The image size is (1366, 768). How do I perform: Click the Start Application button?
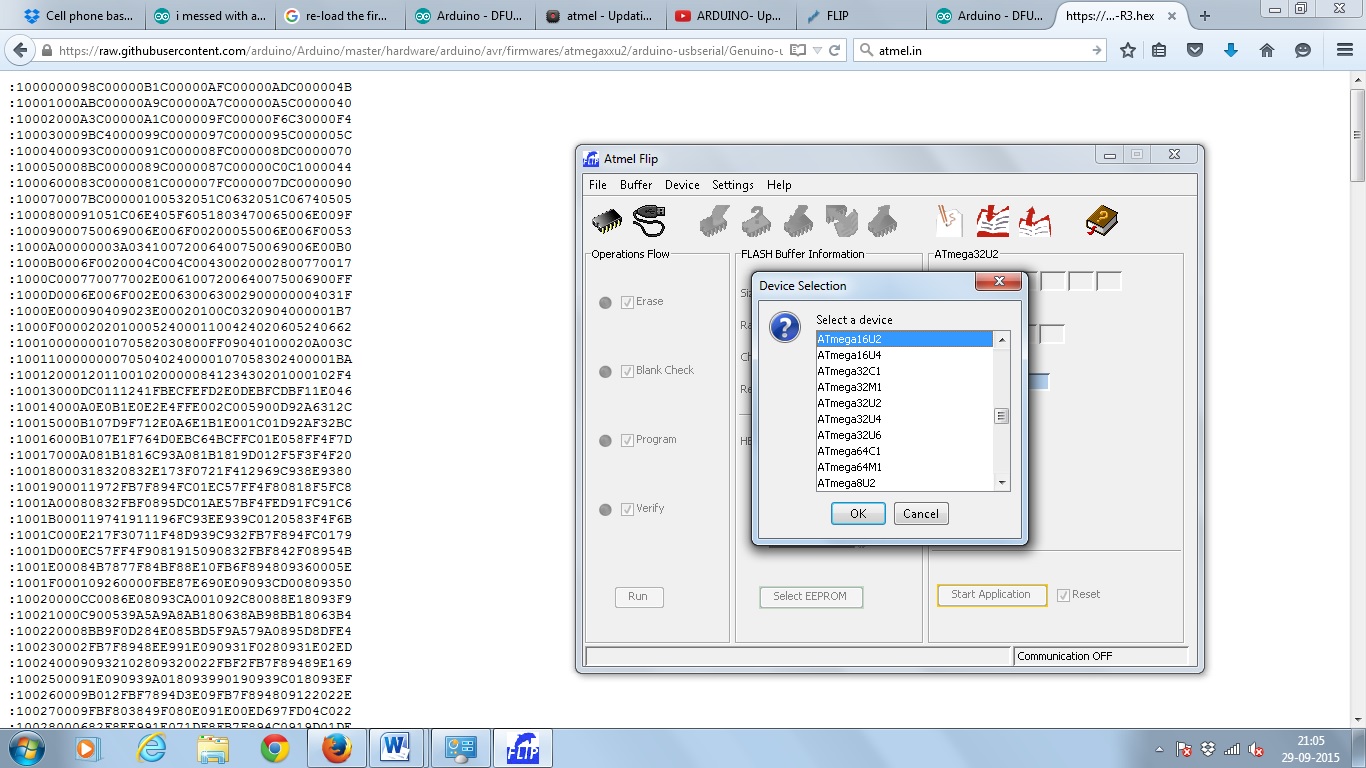click(x=991, y=594)
